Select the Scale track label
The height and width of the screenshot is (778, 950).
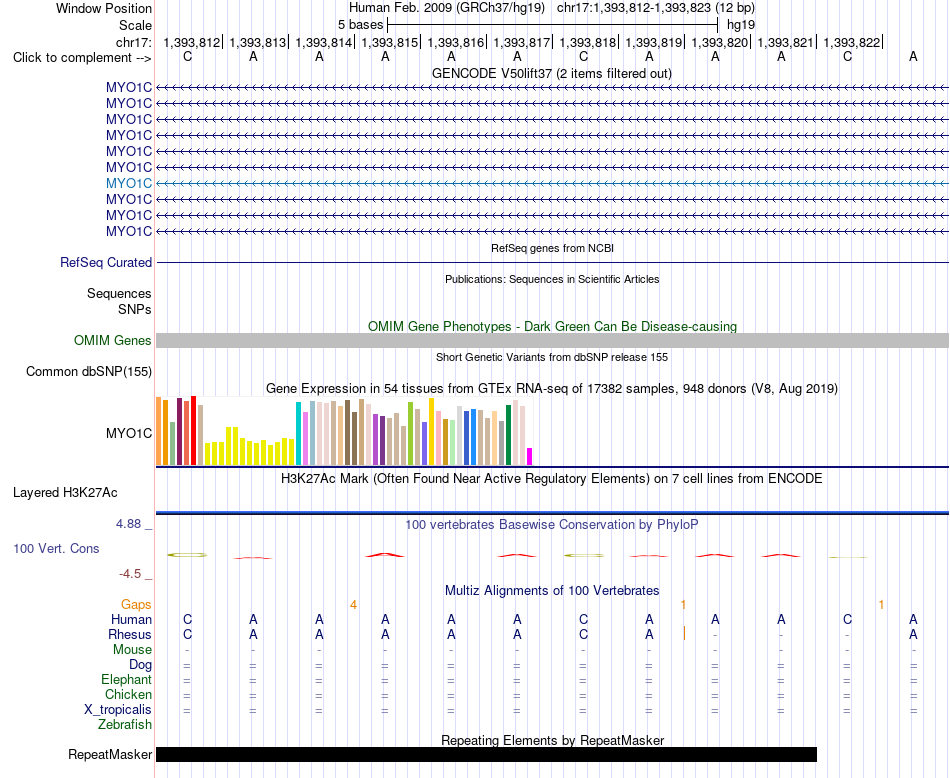pos(135,25)
